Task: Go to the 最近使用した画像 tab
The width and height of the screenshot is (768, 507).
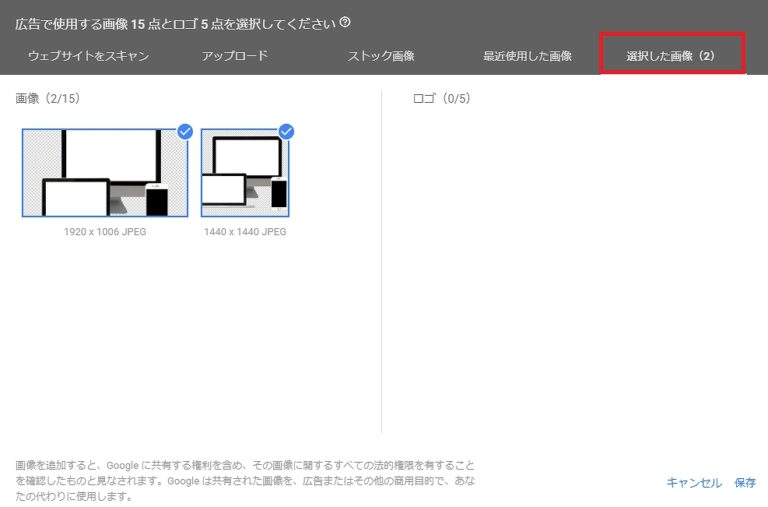Action: click(x=527, y=56)
